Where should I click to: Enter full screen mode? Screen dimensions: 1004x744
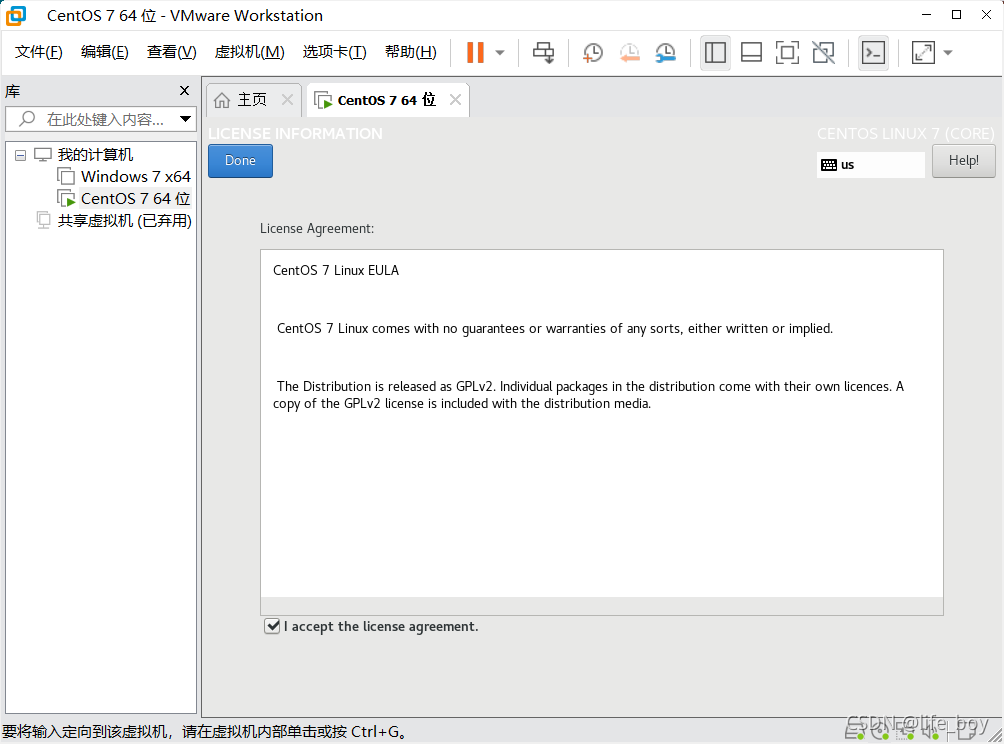pyautogui.click(x=787, y=53)
